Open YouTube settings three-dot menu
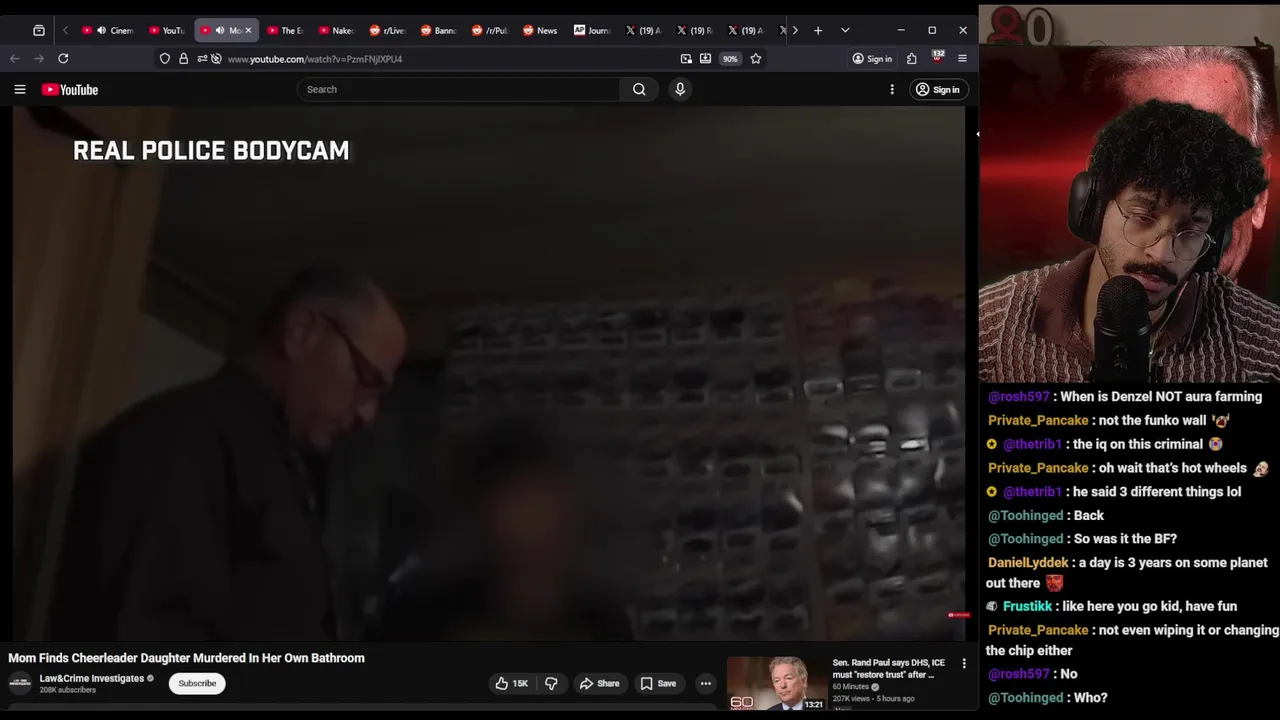Screen dimensions: 1280x720 (892, 90)
